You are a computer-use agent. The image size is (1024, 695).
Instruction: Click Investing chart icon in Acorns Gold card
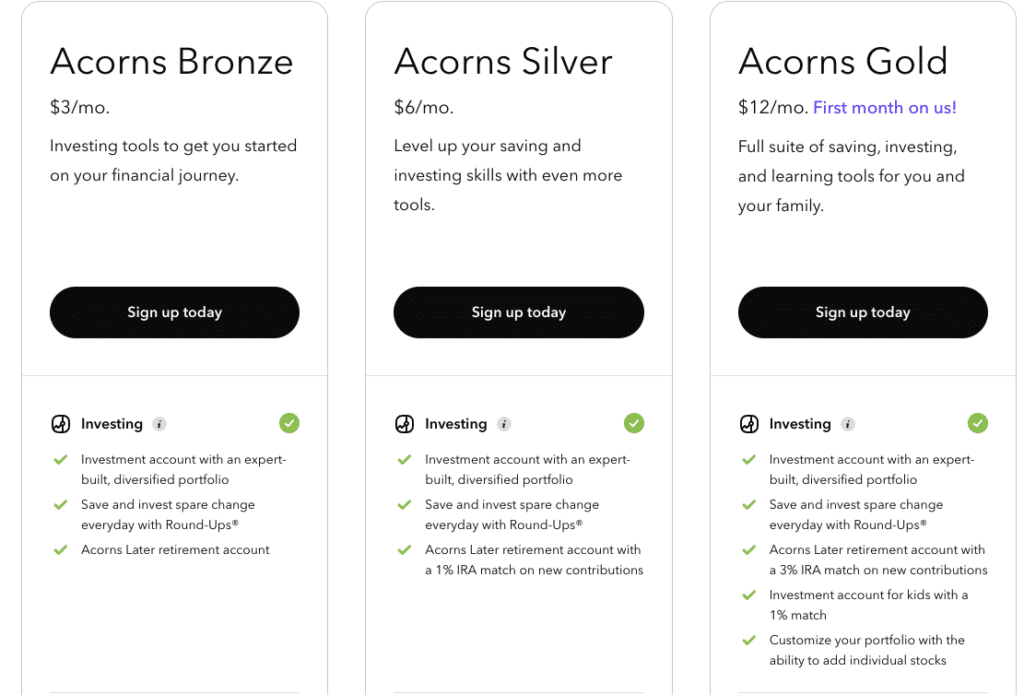pyautogui.click(x=749, y=424)
